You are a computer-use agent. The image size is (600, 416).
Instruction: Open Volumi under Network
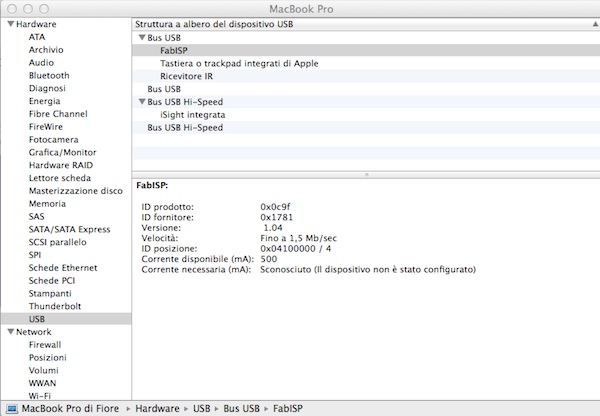click(x=44, y=370)
